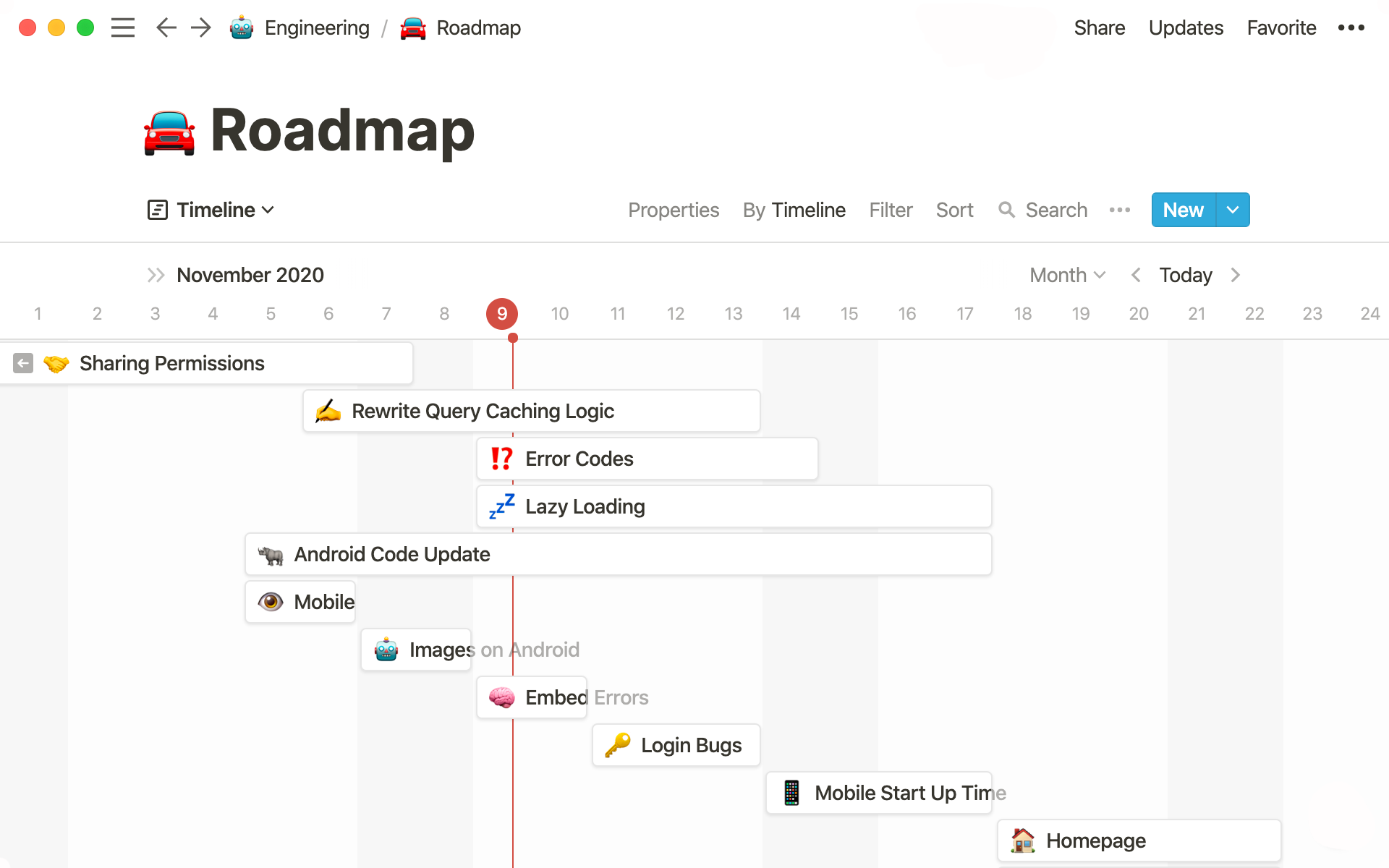1389x868 pixels.
Task: Select Properties toolbar item
Action: tap(674, 210)
